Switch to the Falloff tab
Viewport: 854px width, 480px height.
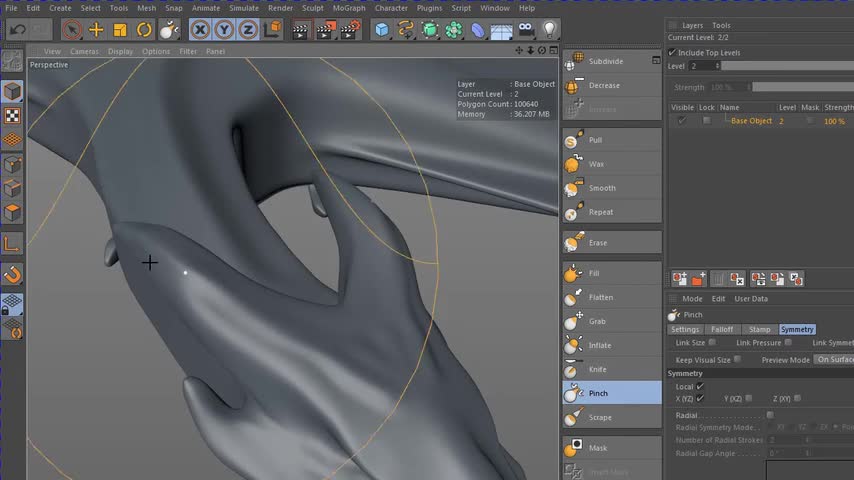(721, 329)
